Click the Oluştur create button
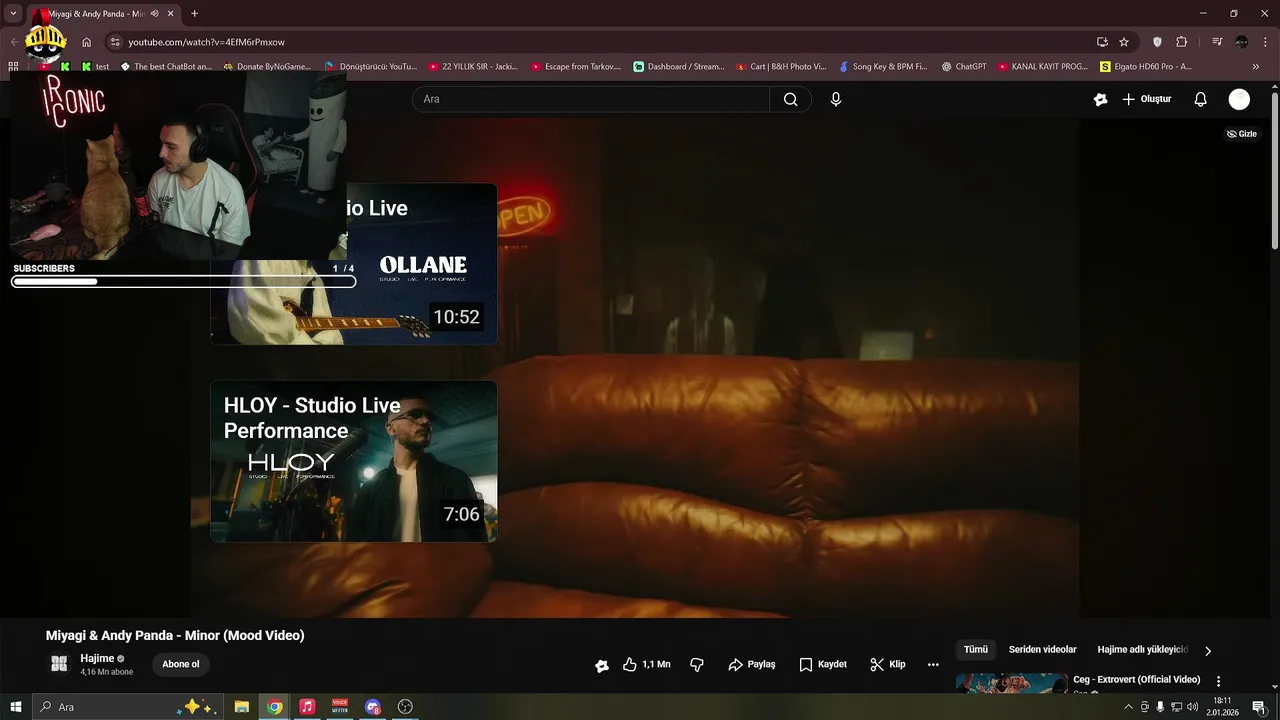Screen dimensions: 1280x720 coord(1146,99)
